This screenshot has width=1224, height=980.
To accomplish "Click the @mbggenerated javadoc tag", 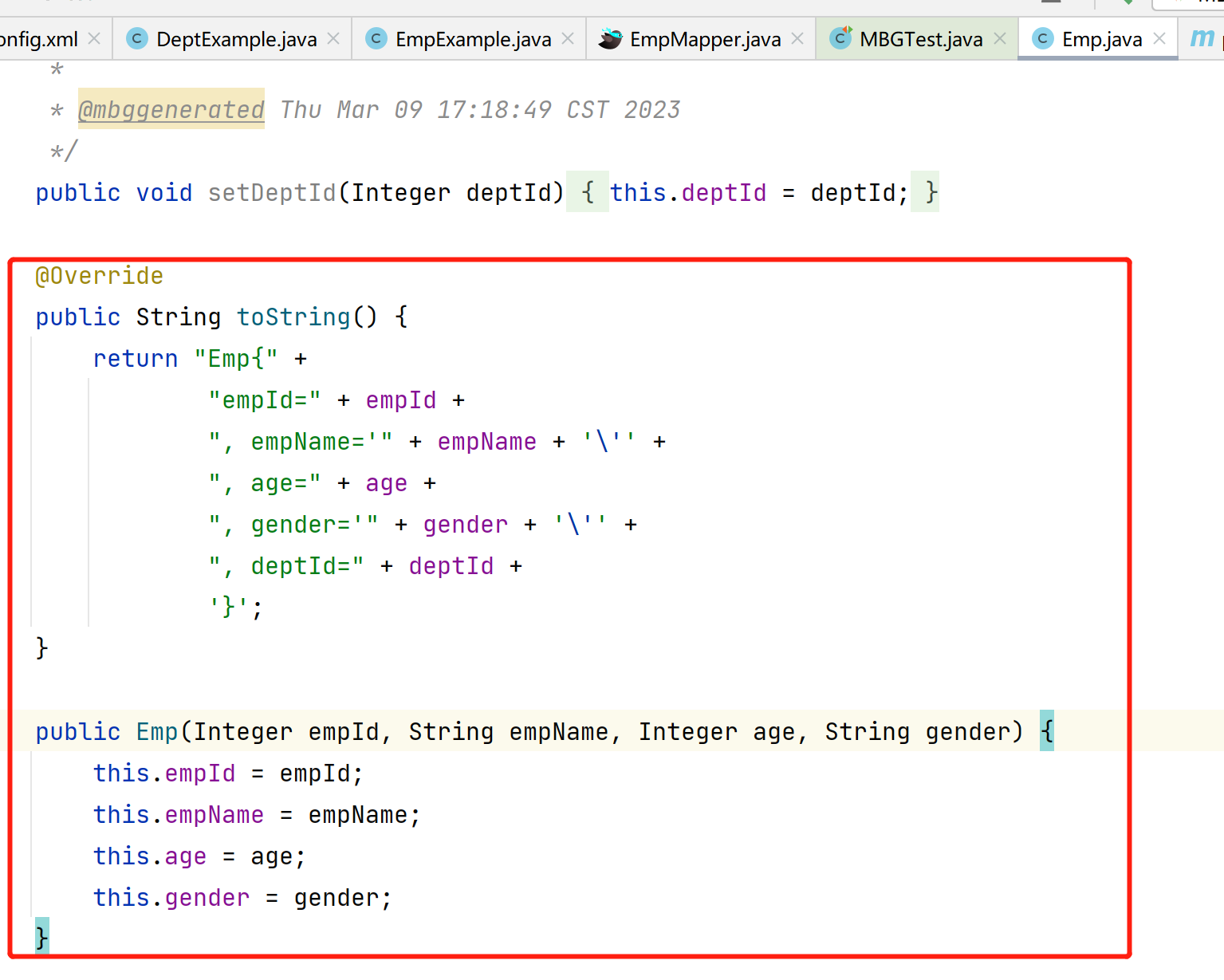I will 171,109.
